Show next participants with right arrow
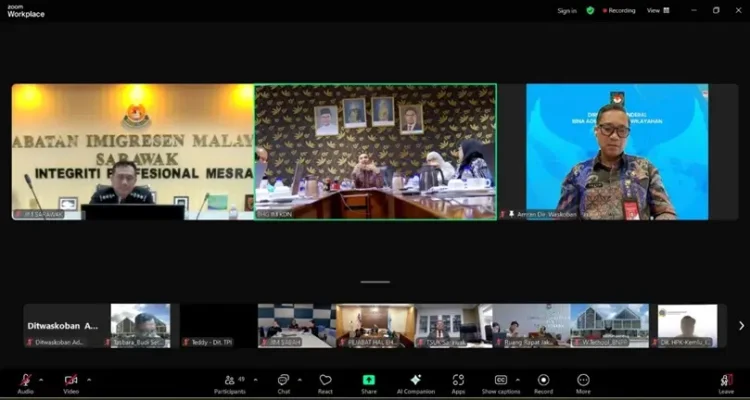750x400 pixels. point(741,325)
